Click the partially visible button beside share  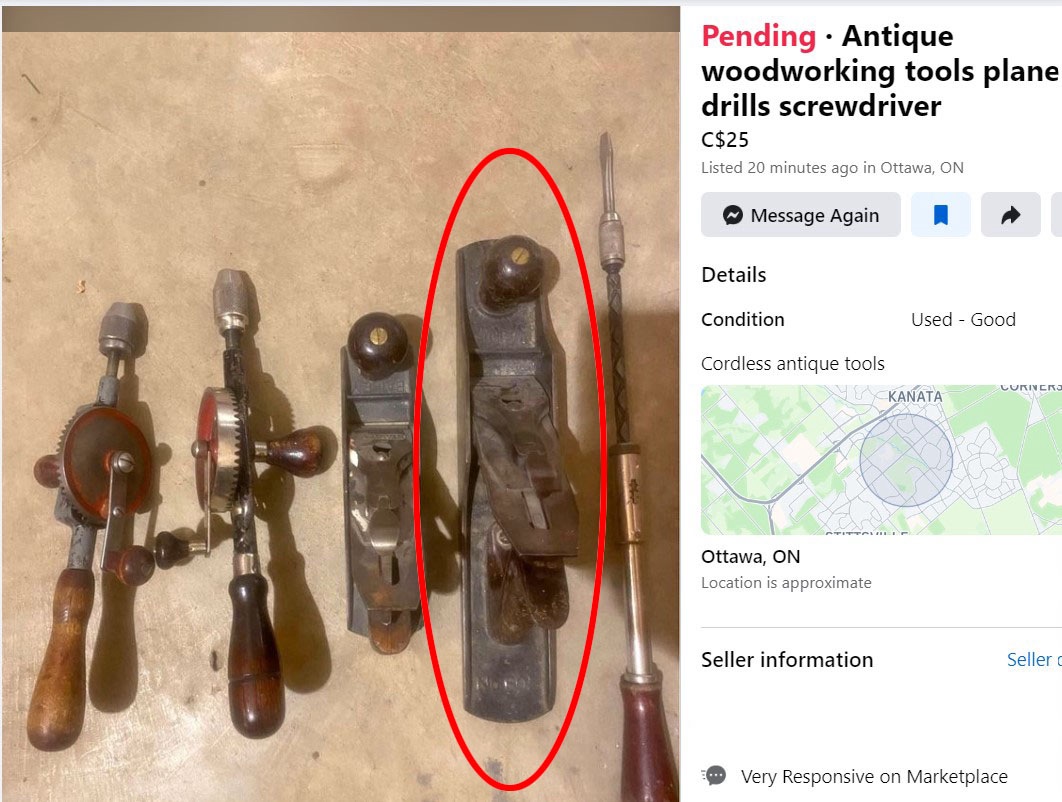click(1056, 215)
